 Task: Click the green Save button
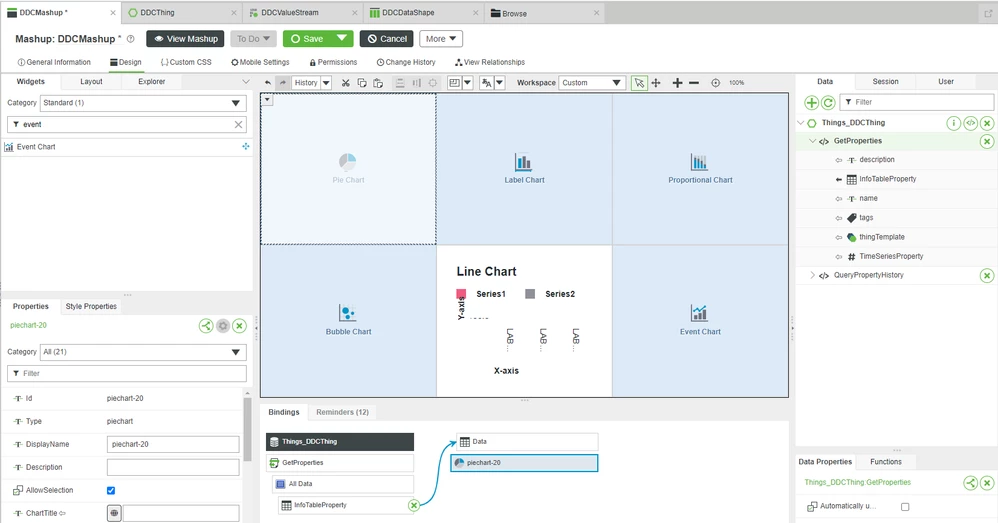[307, 39]
